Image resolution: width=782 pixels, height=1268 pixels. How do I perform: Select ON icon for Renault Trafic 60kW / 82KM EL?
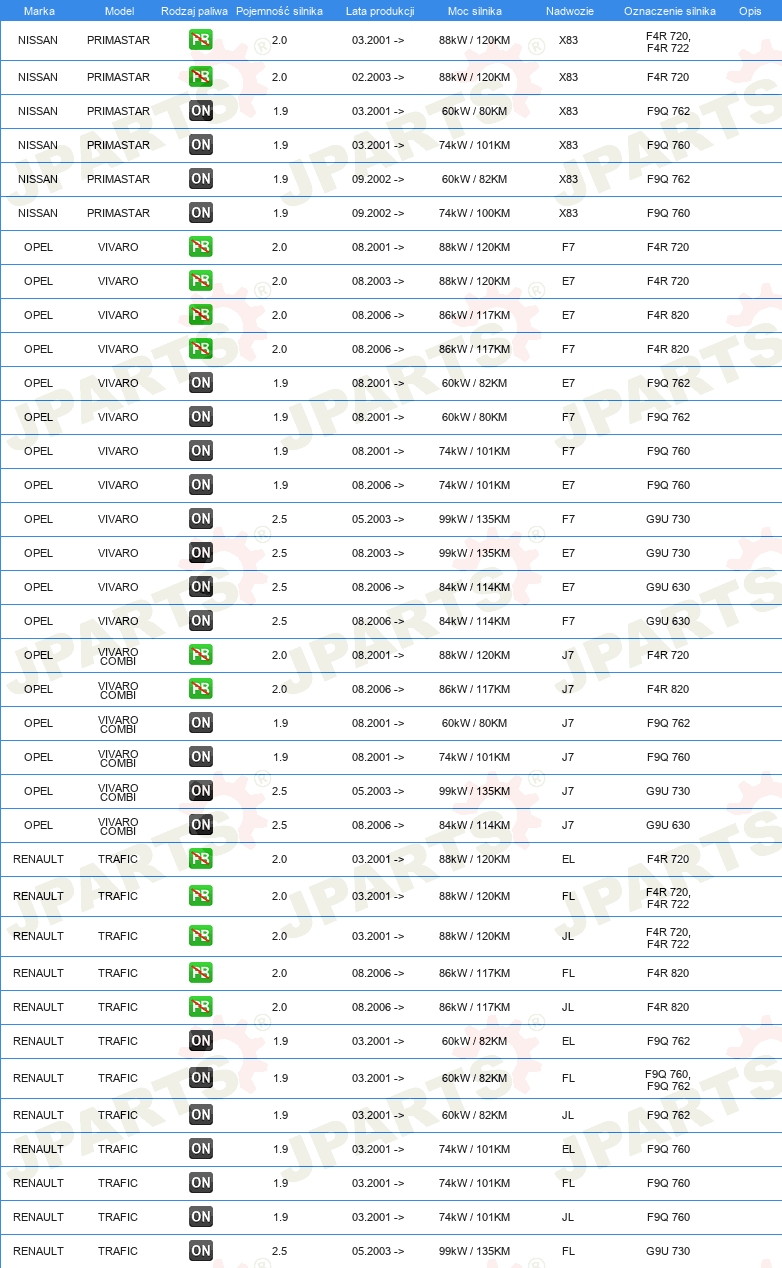point(201,1041)
